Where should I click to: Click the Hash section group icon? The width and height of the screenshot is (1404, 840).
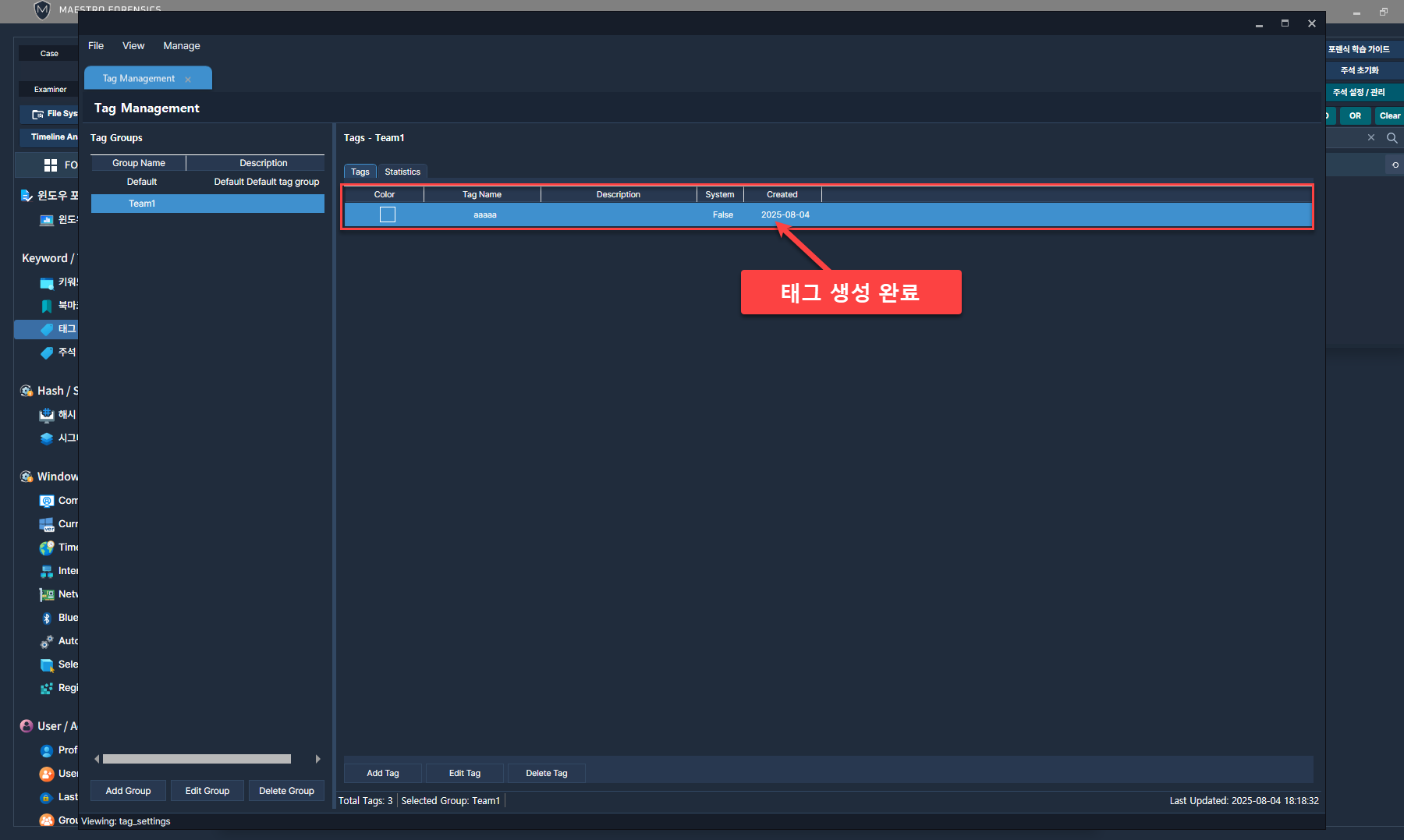(x=27, y=391)
